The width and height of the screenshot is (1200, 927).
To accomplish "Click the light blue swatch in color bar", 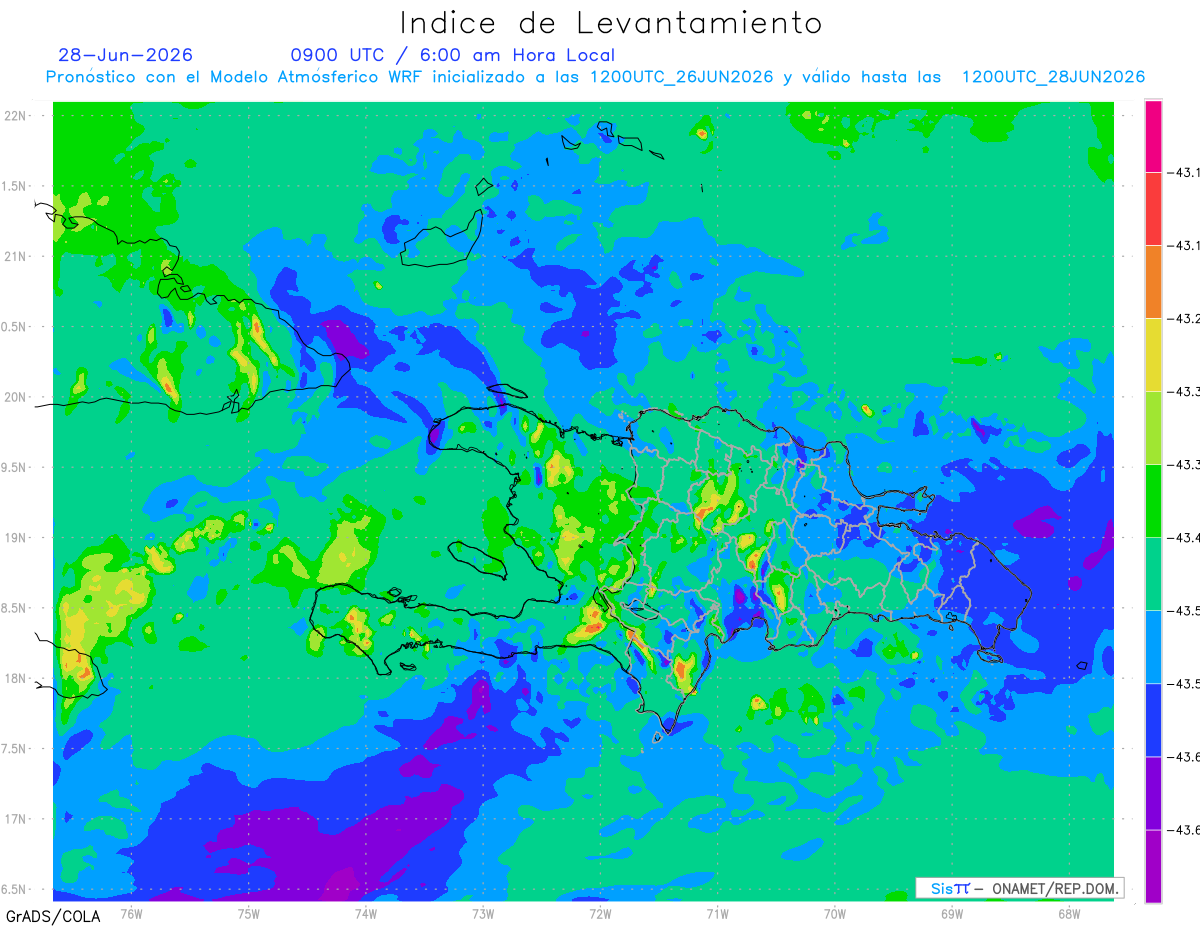I will [1153, 647].
